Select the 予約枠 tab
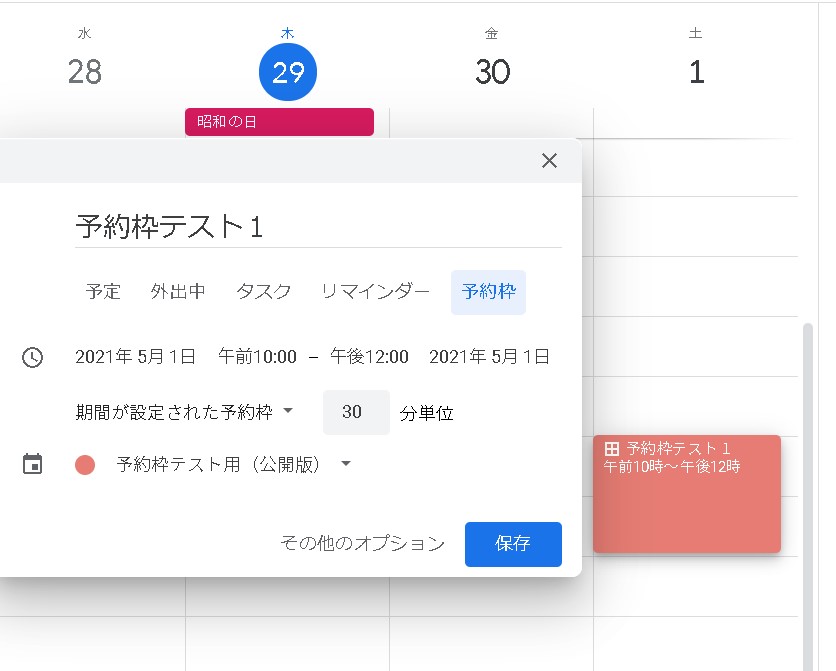Screen dimensions: 836x671 coord(488,292)
